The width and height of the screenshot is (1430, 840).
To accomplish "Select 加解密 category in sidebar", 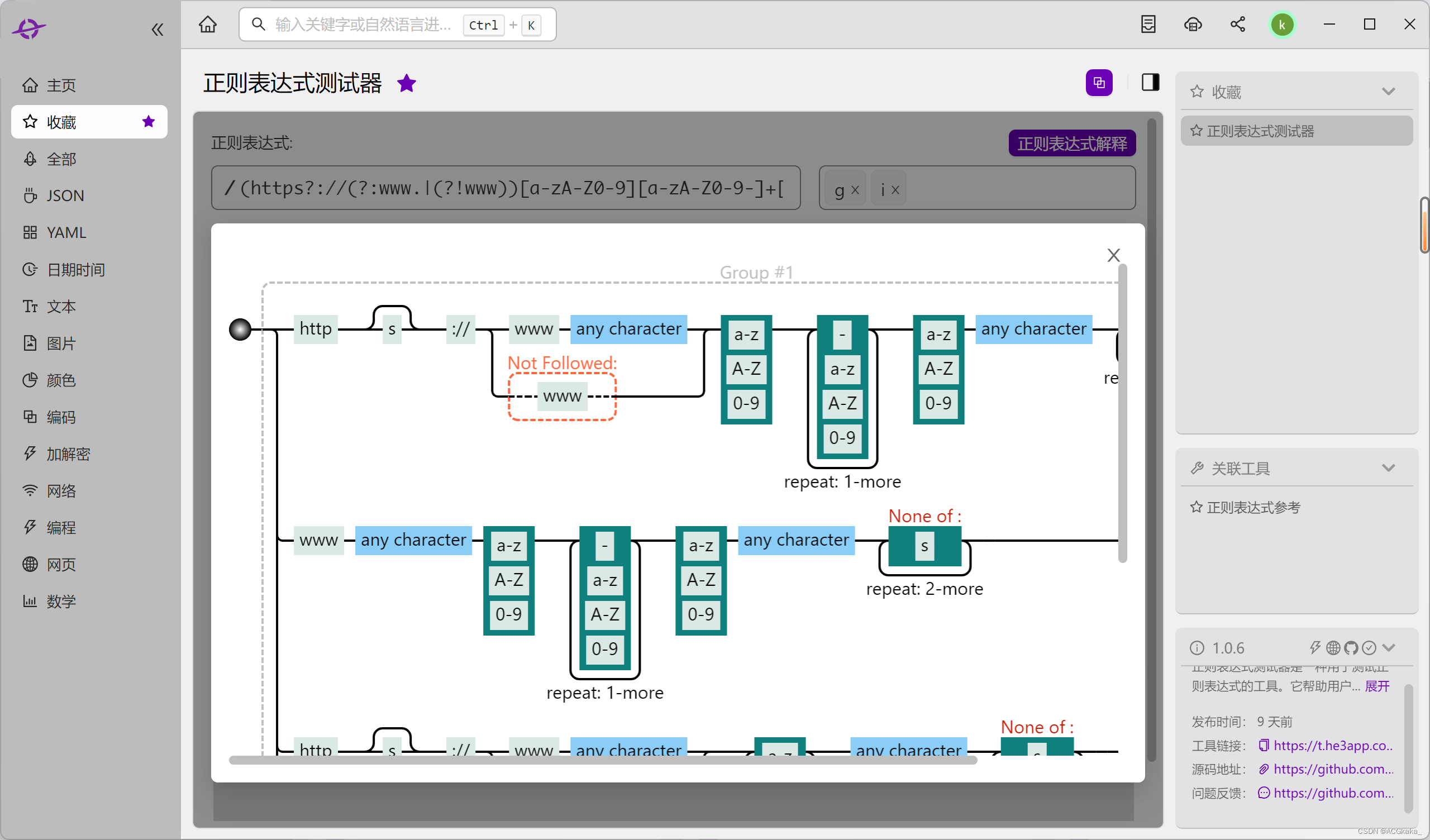I will click(68, 454).
